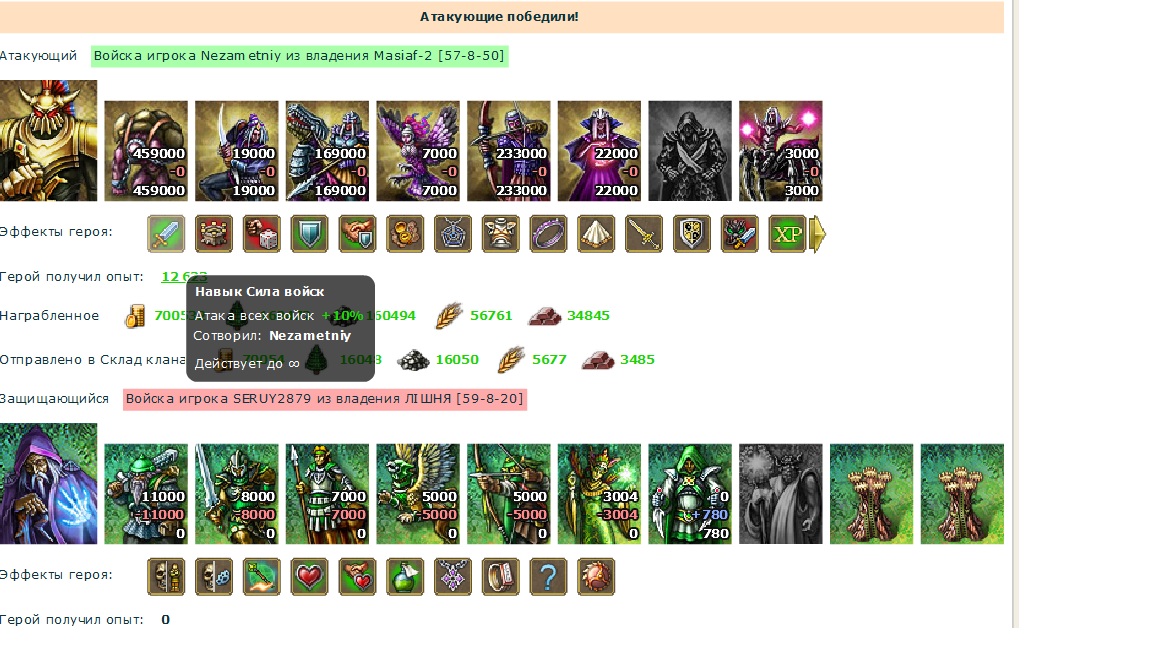Click the attacker hero portrait
The width and height of the screenshot is (1152, 648).
click(48, 140)
